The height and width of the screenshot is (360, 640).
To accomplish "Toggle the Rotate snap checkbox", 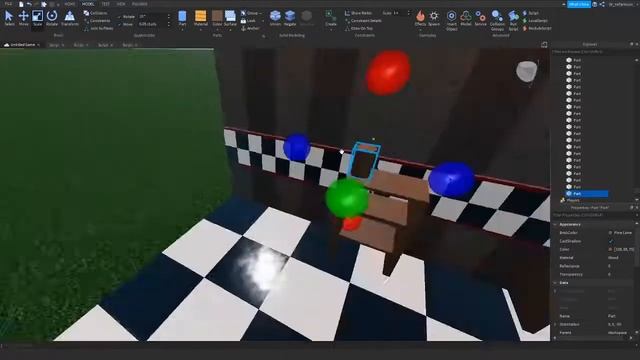I will pyautogui.click(x=120, y=17).
